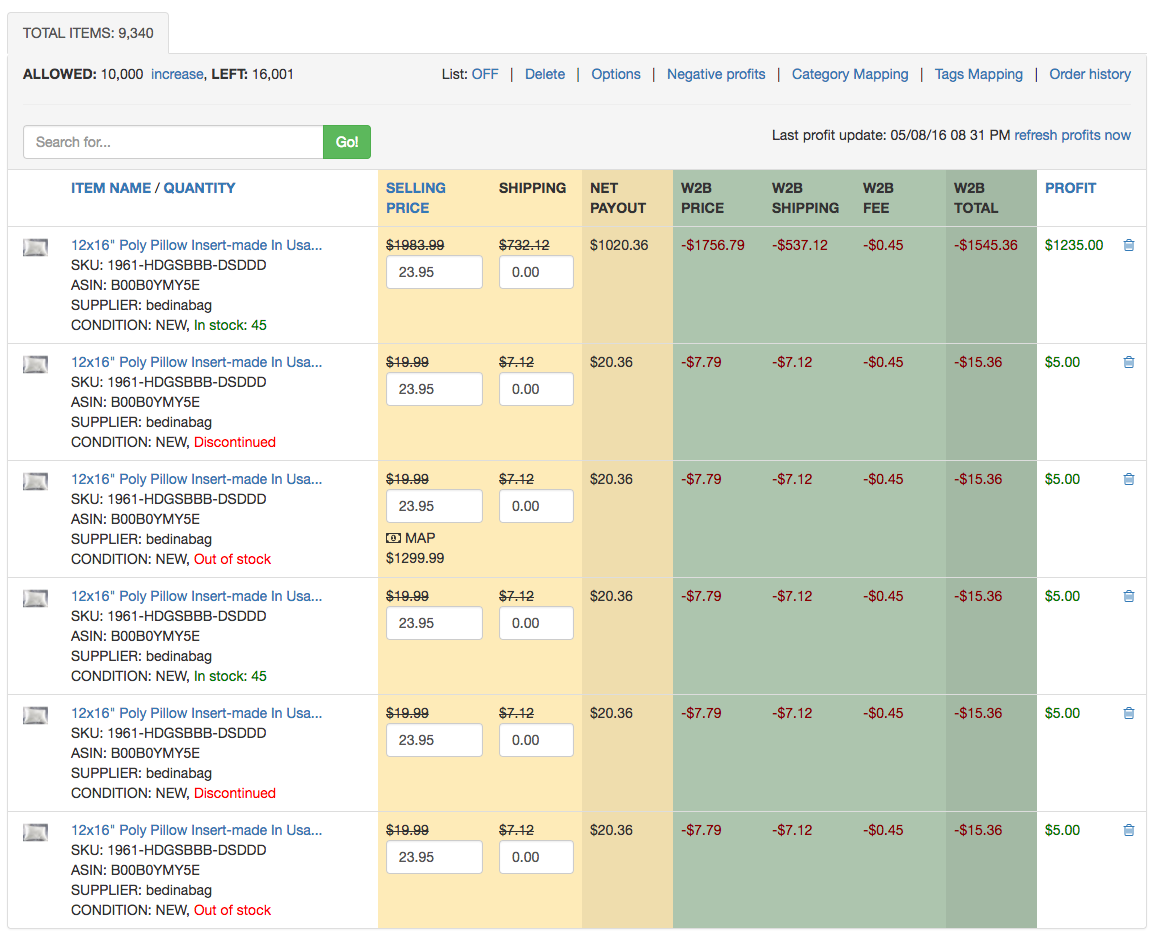This screenshot has width=1157, height=937.
Task: Click the W2B PRICE column header
Action: (x=702, y=198)
